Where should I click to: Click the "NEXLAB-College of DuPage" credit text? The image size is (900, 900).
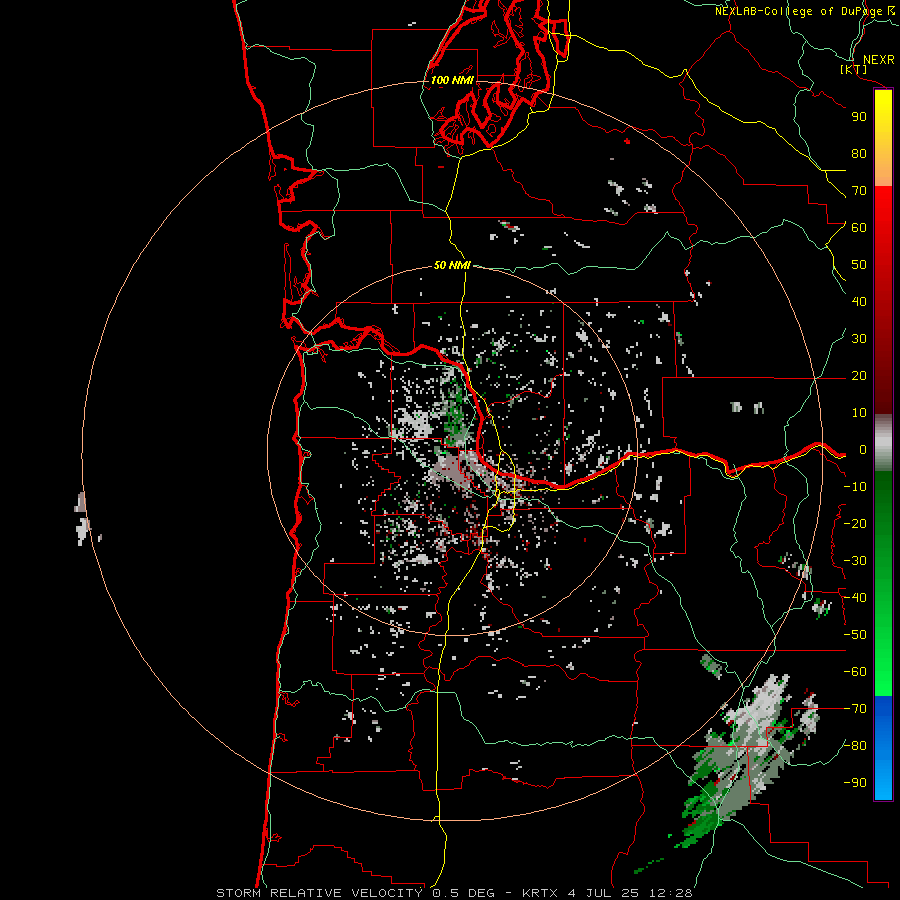point(798,11)
